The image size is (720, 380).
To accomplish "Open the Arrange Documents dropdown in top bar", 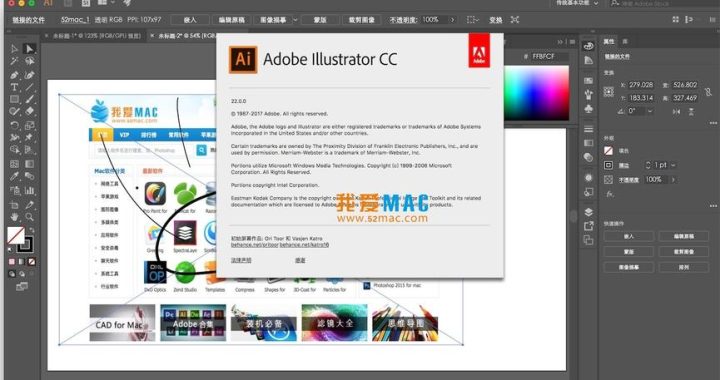I will [106, 3].
